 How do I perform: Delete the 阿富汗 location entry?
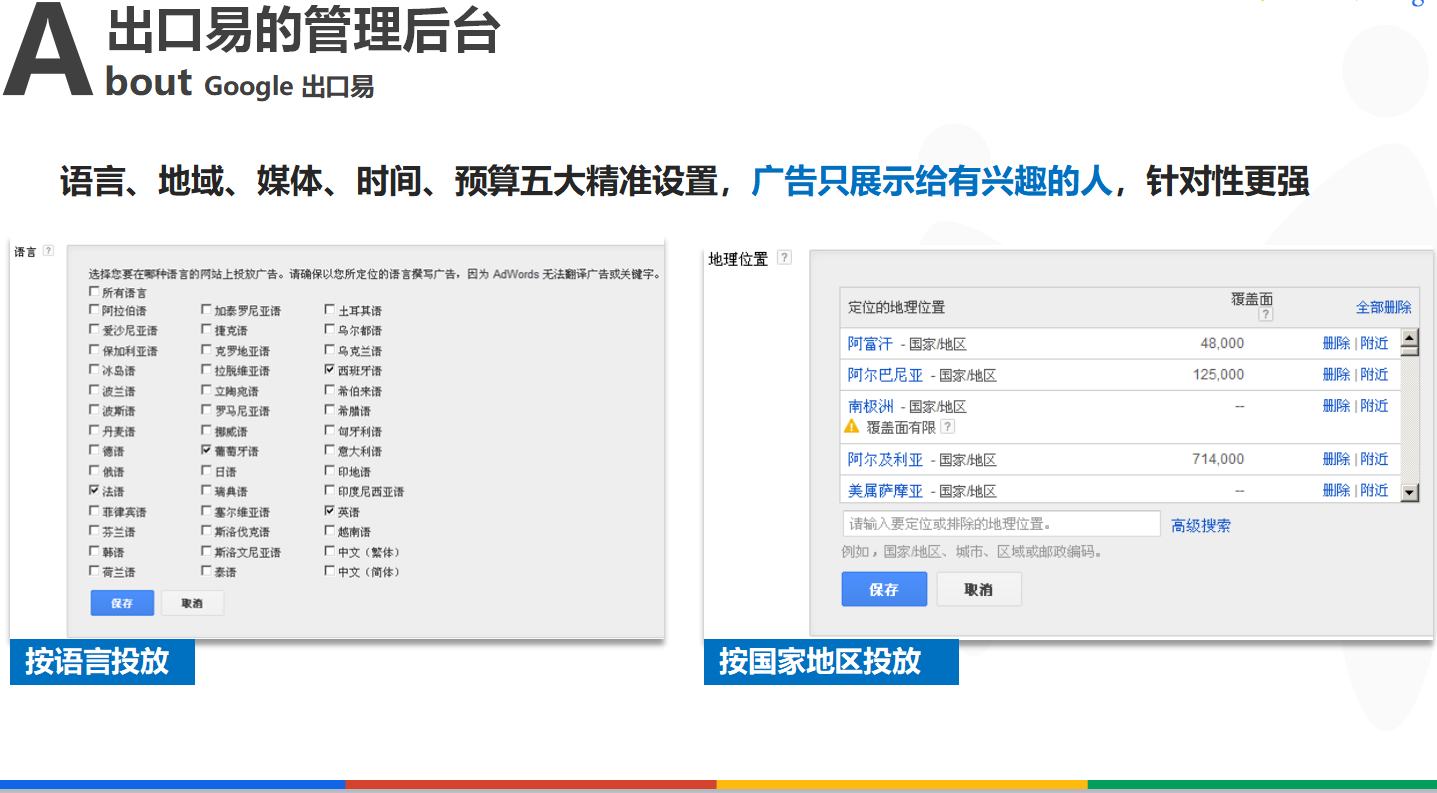point(1335,343)
